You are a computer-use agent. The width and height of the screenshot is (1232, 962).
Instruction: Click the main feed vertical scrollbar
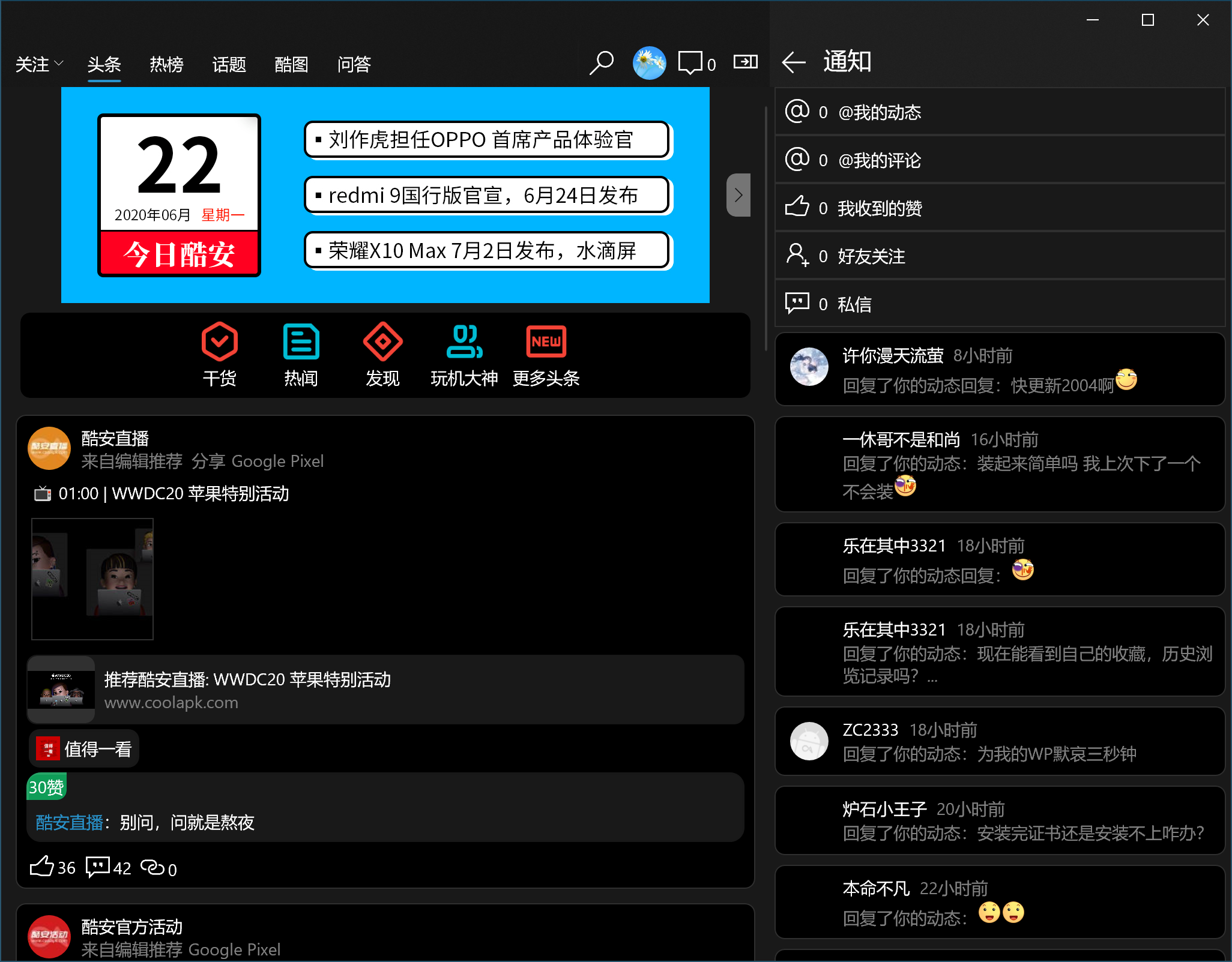pos(765,228)
